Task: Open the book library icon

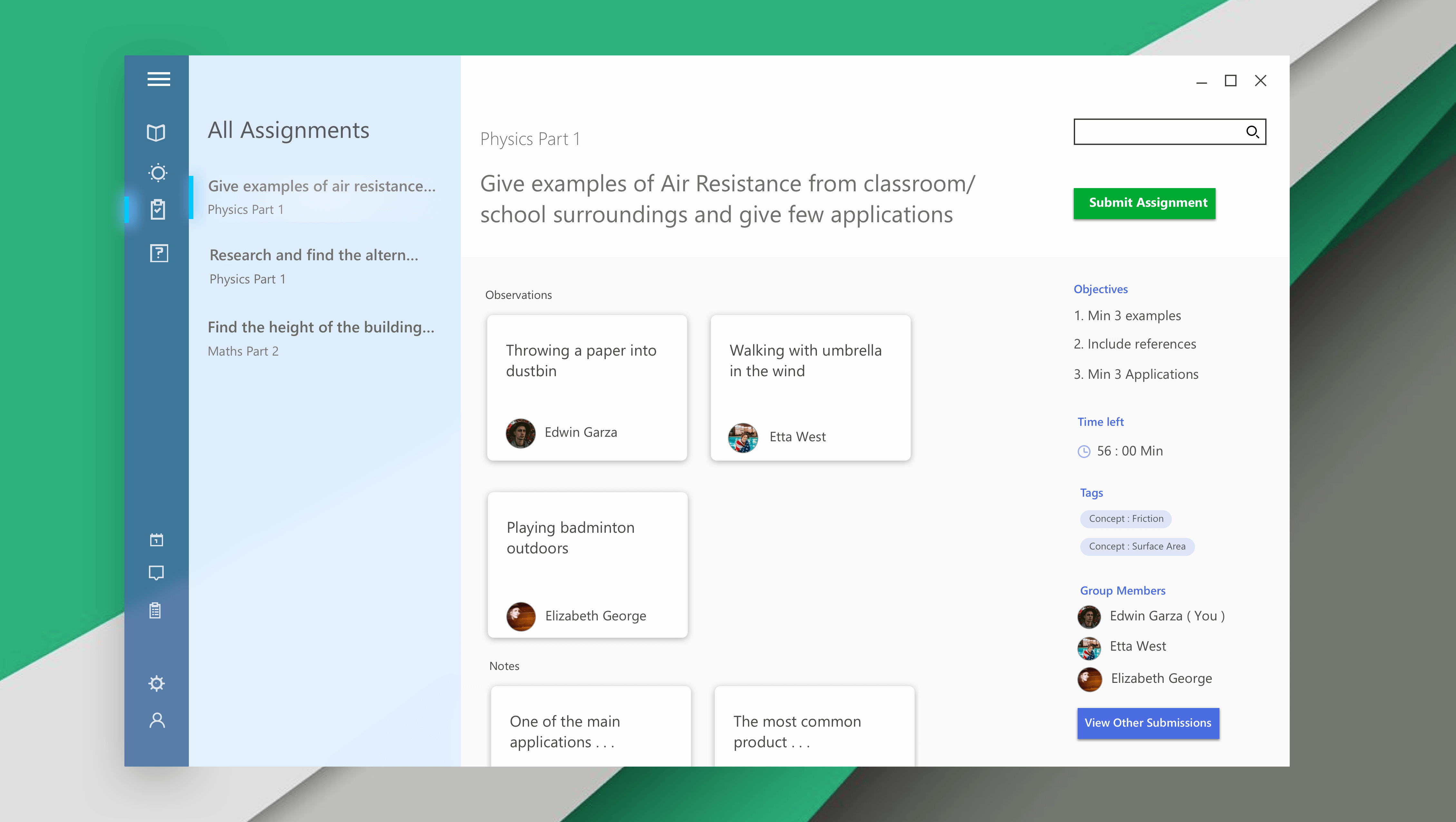Action: tap(156, 133)
